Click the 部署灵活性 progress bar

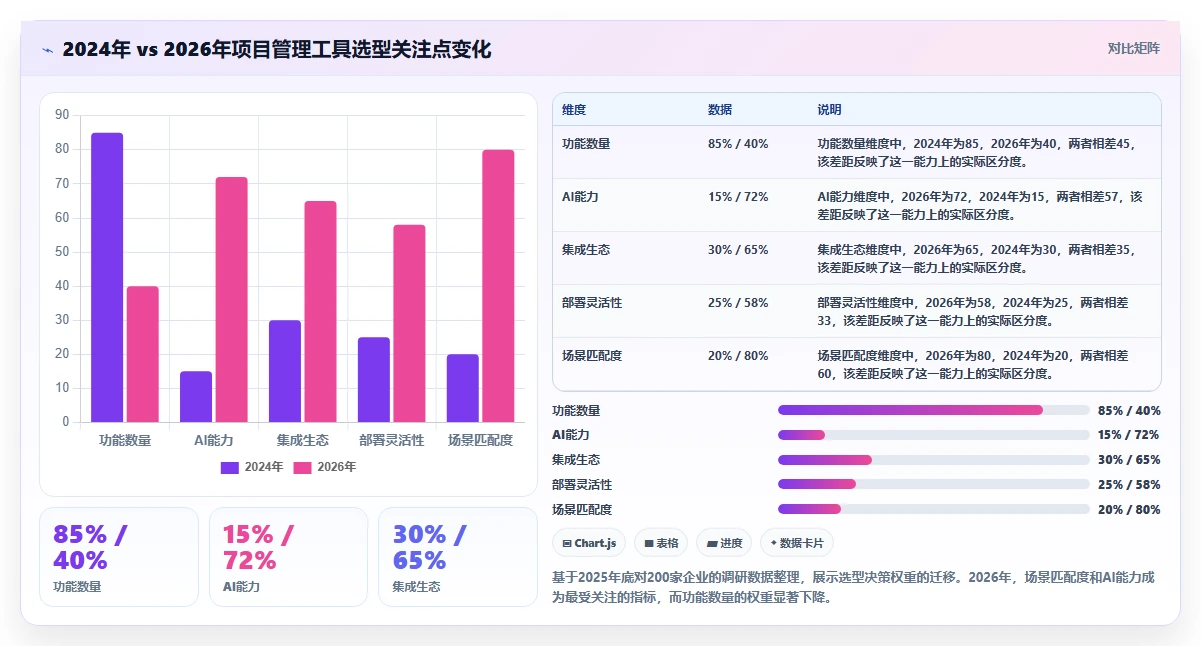click(933, 484)
